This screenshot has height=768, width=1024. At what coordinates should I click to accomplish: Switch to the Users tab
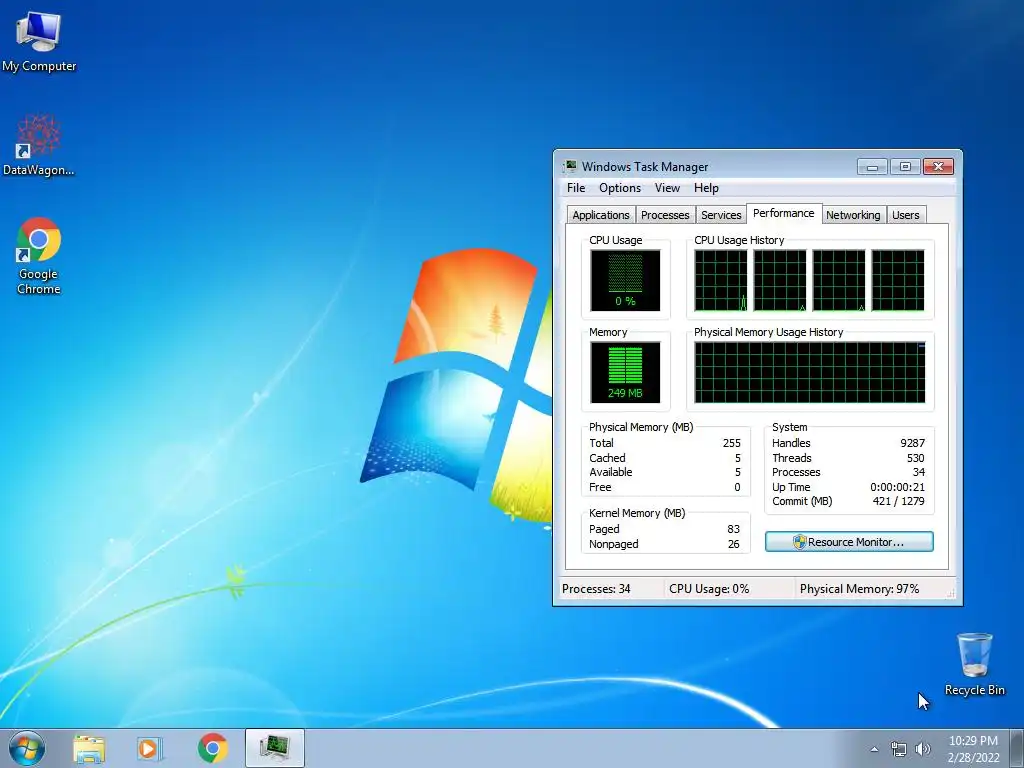(905, 215)
